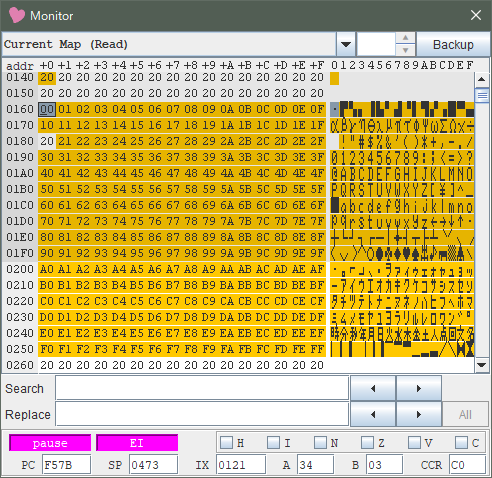
Task: Click the scrollbar up arrow of memory view
Action: coord(481,79)
